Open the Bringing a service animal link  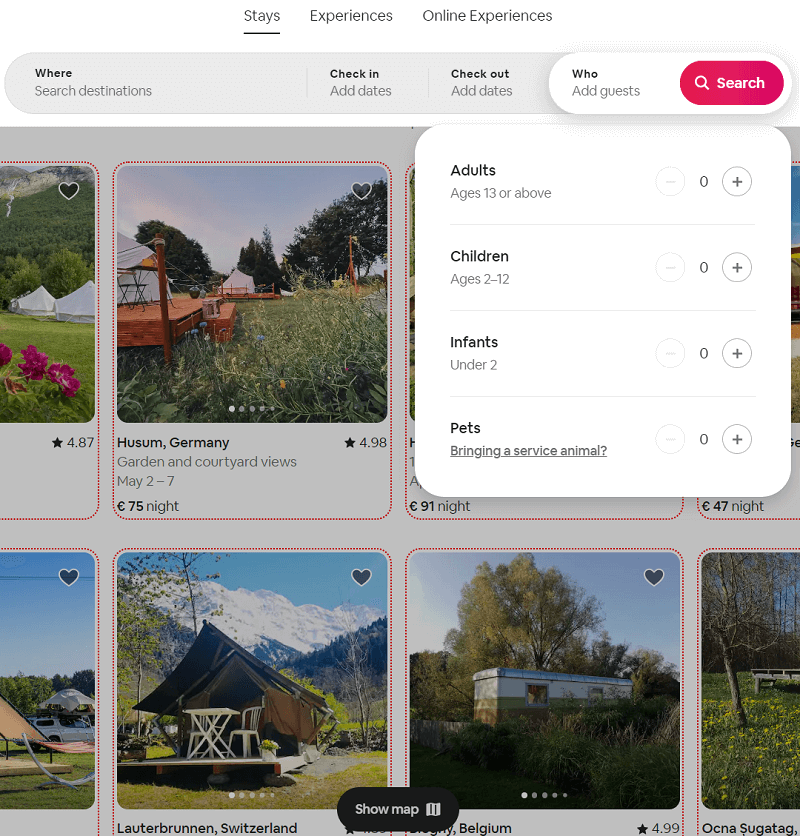[529, 451]
